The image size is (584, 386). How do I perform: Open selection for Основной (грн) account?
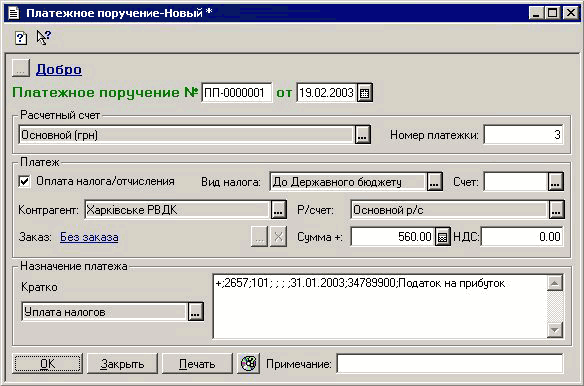click(x=362, y=135)
